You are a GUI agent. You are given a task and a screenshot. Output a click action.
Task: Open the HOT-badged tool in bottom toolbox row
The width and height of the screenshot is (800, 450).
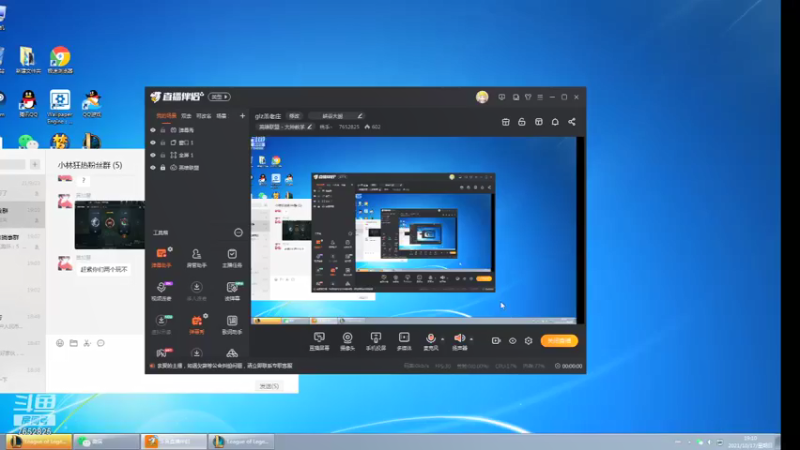pos(163,353)
